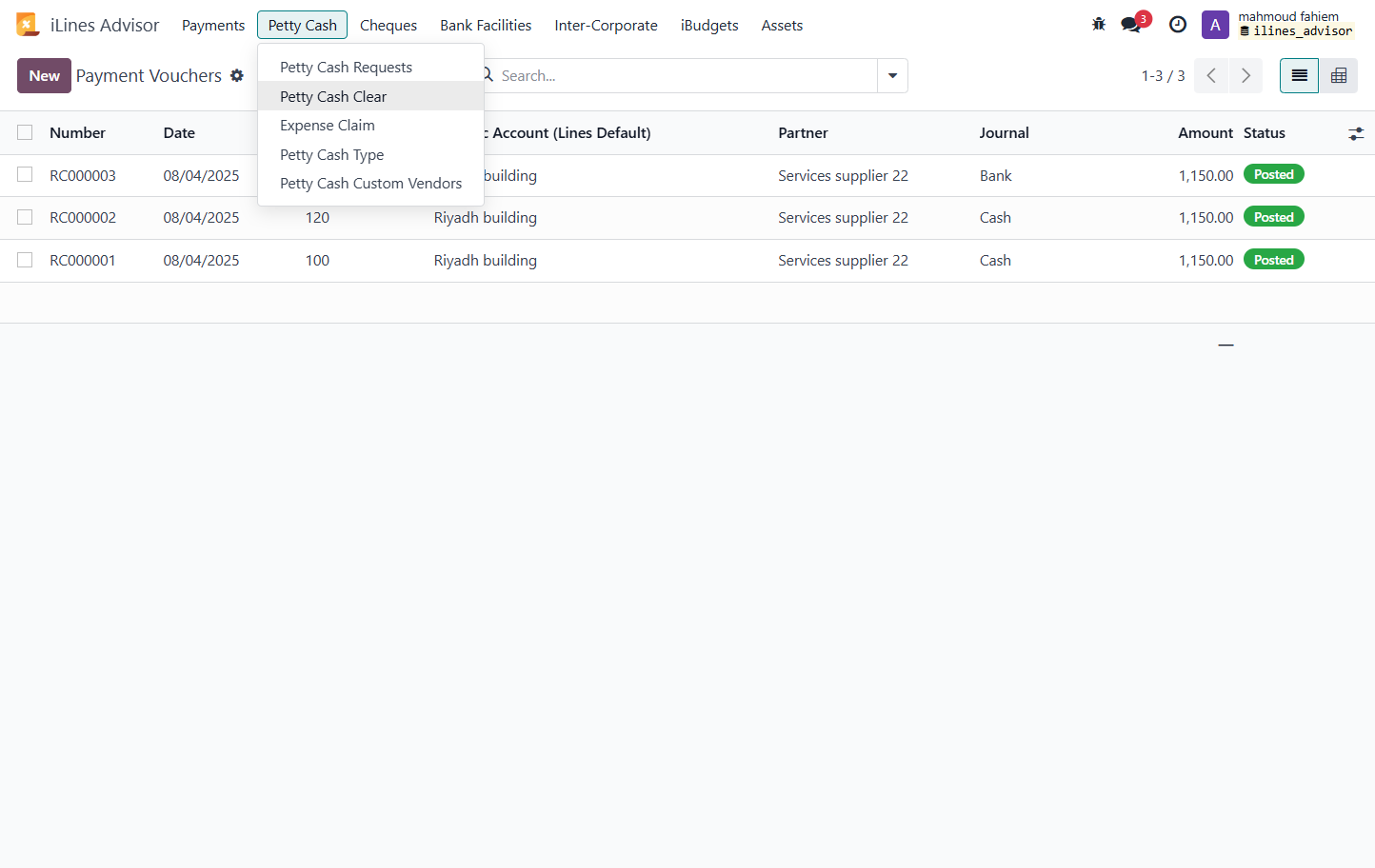Open the Payments menu
Screen dimensions: 1375x868
213,26
